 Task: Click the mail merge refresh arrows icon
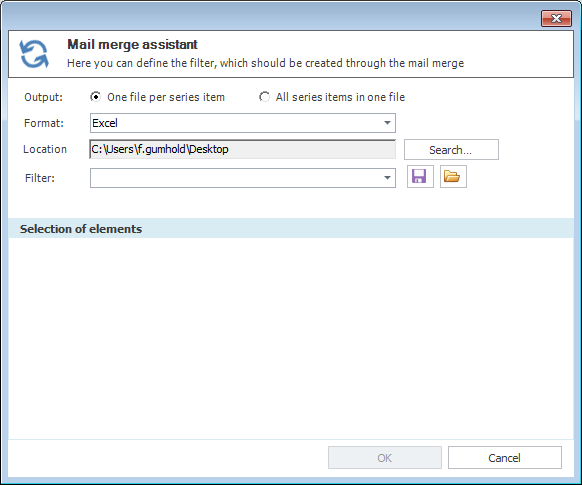34,54
